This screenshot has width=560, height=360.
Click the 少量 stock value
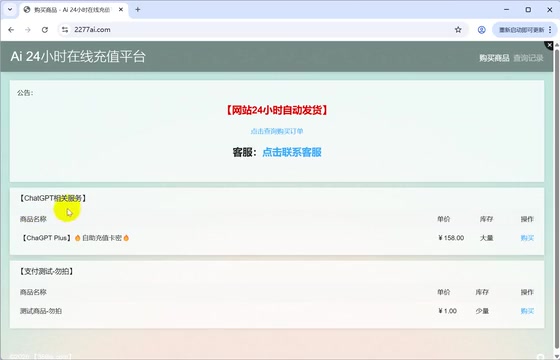[x=482, y=311]
